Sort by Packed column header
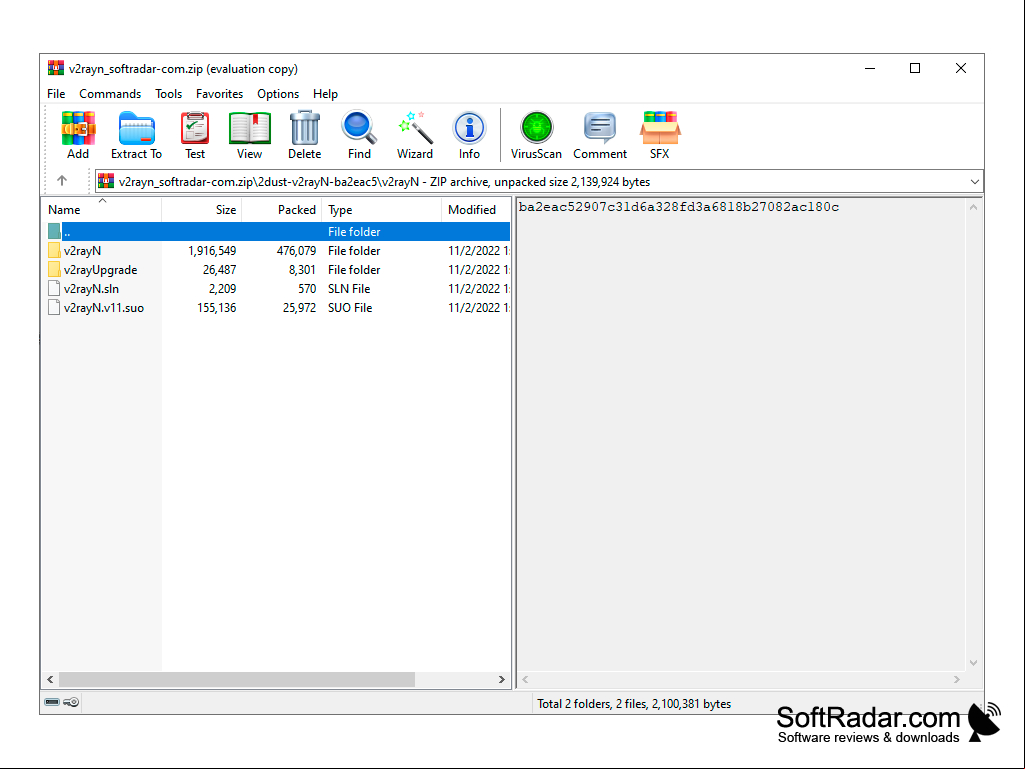The image size is (1025, 769). (x=282, y=209)
